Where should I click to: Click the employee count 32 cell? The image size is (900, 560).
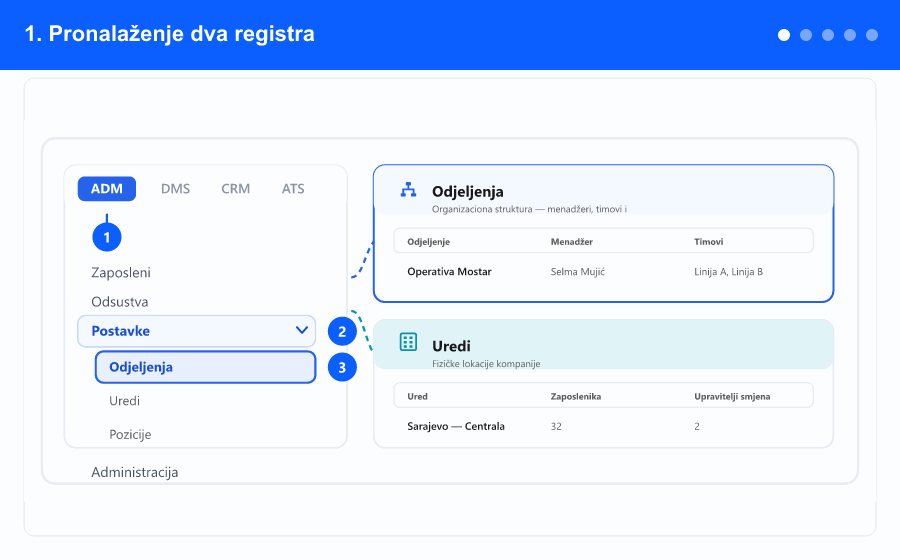(x=556, y=426)
